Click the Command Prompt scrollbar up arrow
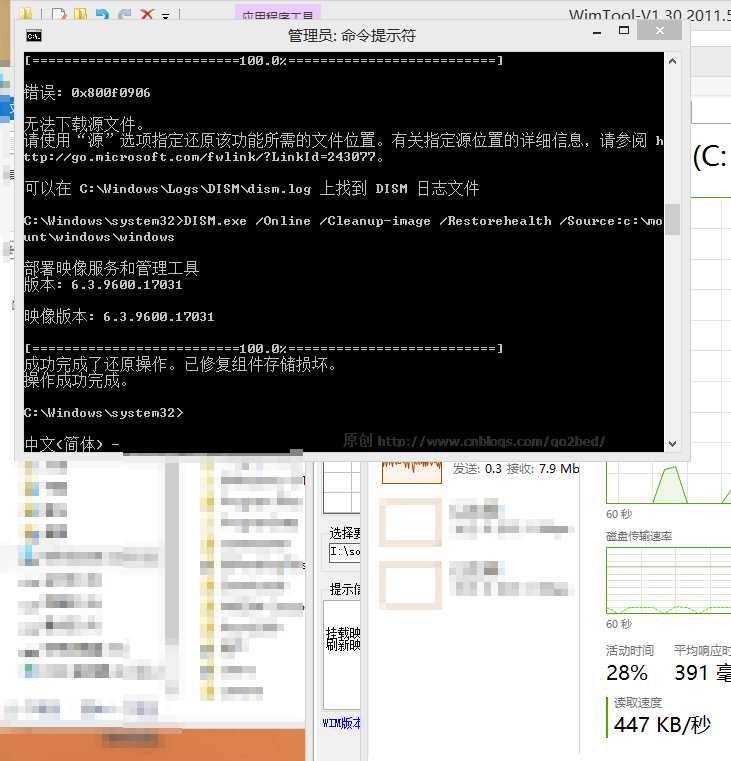Viewport: 731px width, 761px height. pyautogui.click(x=672, y=62)
